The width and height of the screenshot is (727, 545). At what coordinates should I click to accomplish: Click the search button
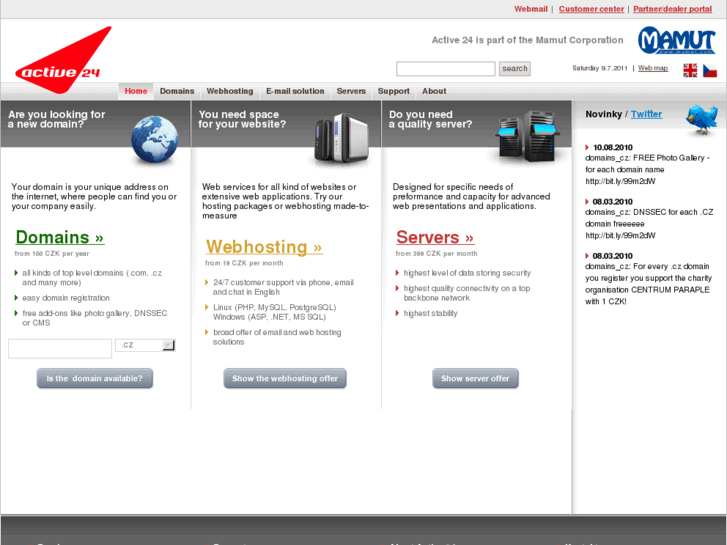point(515,69)
